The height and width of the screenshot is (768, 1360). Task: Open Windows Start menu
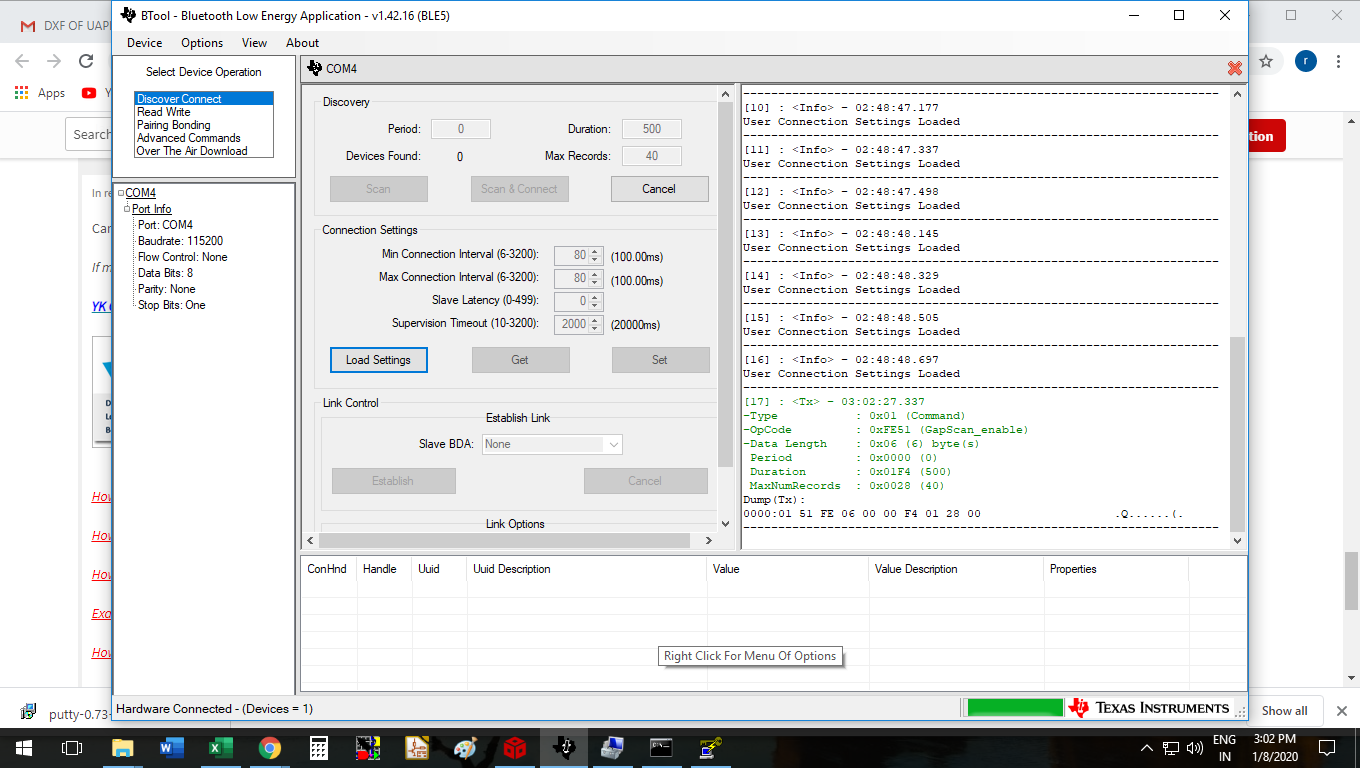click(24, 747)
